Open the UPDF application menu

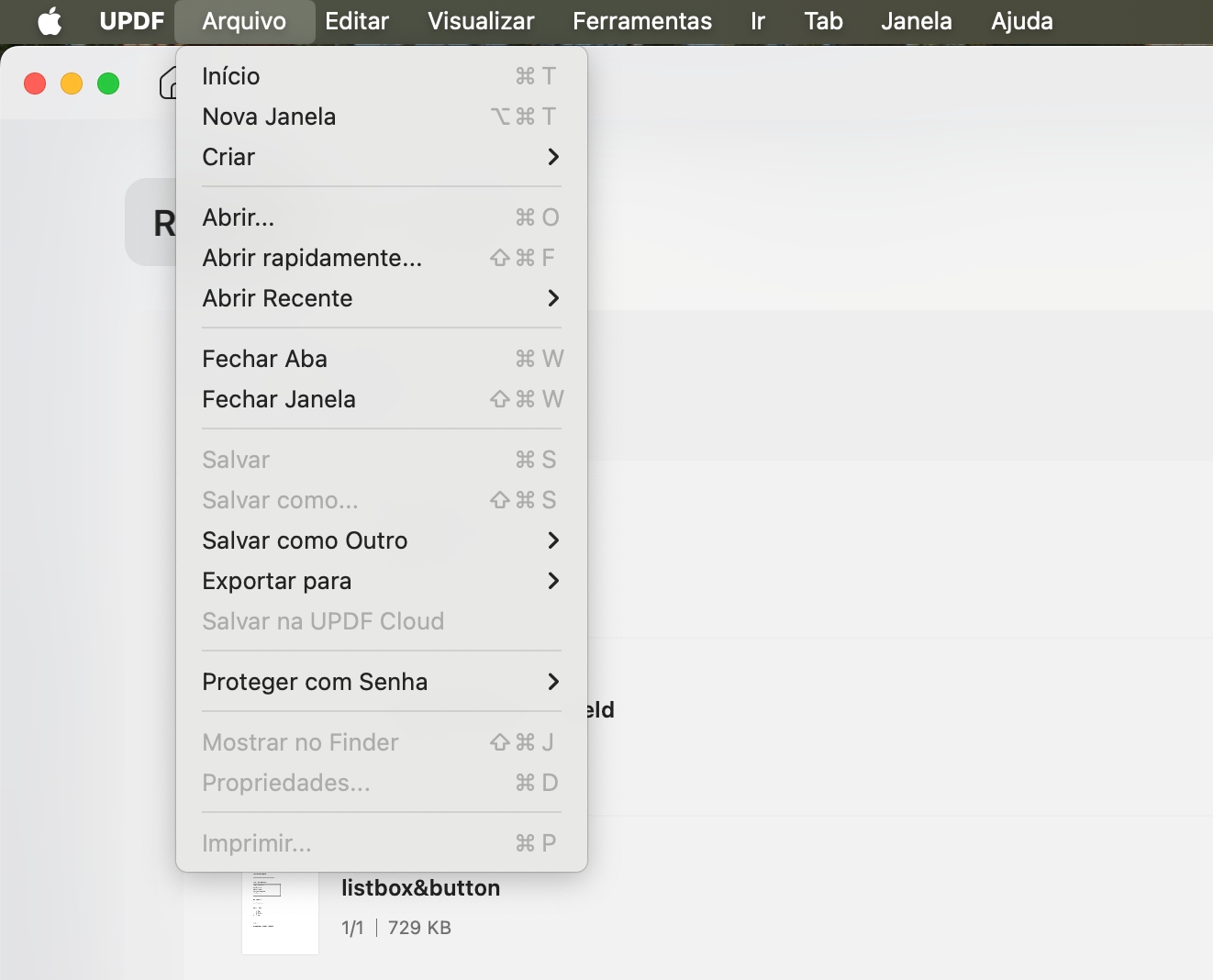point(132,21)
